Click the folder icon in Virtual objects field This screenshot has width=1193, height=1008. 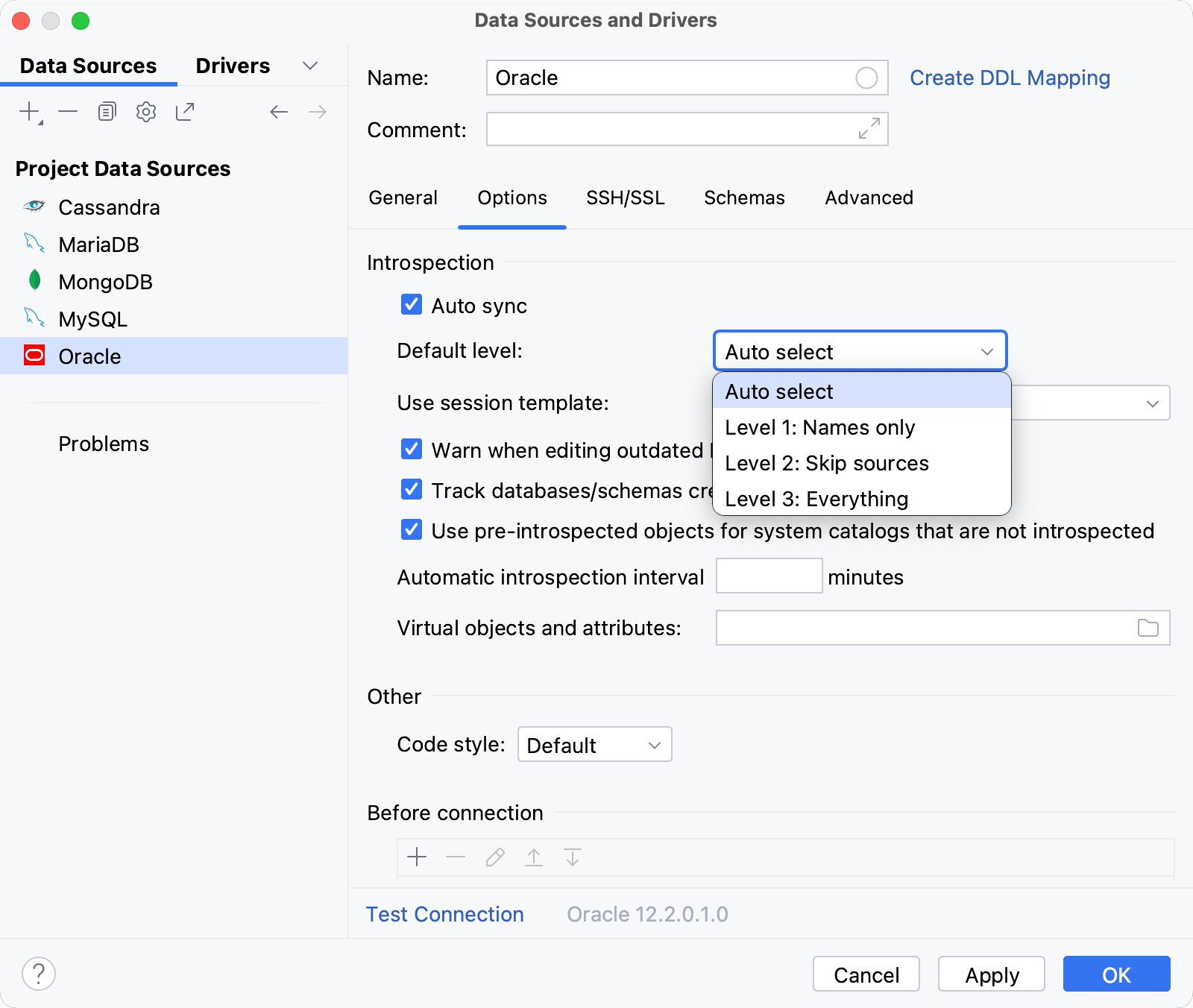[1148, 628]
